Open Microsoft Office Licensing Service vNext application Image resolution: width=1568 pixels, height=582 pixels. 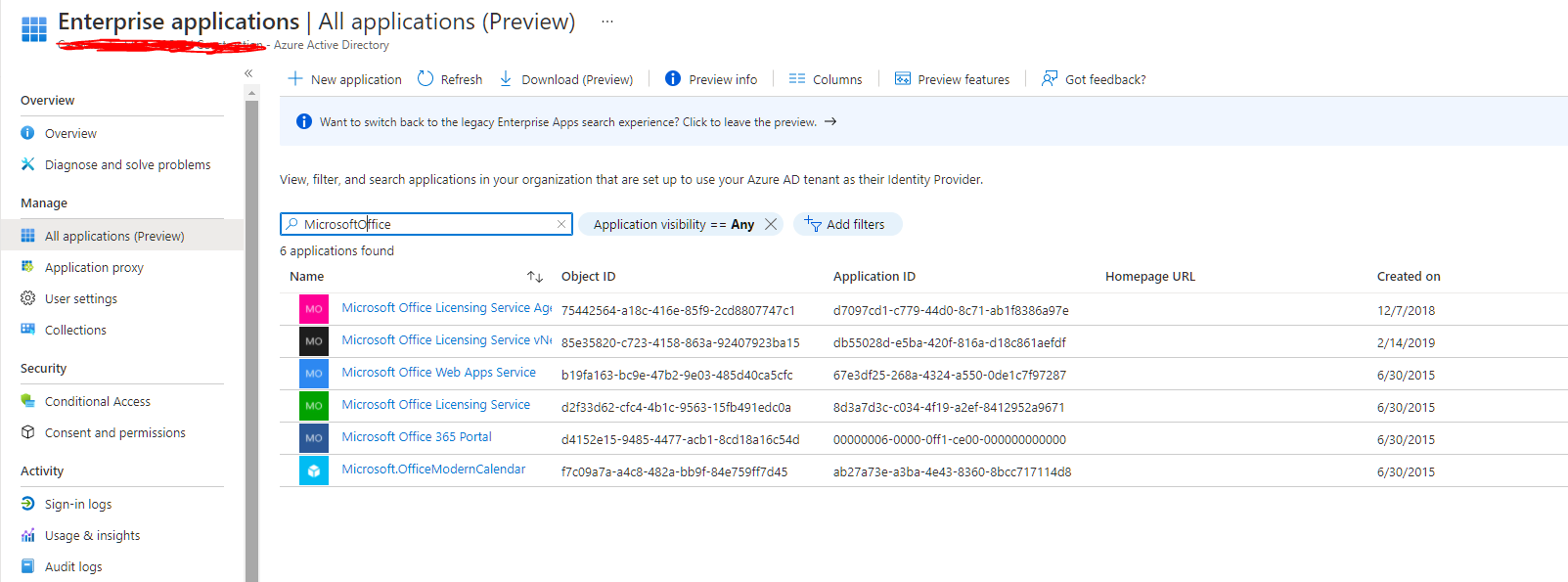click(x=447, y=340)
